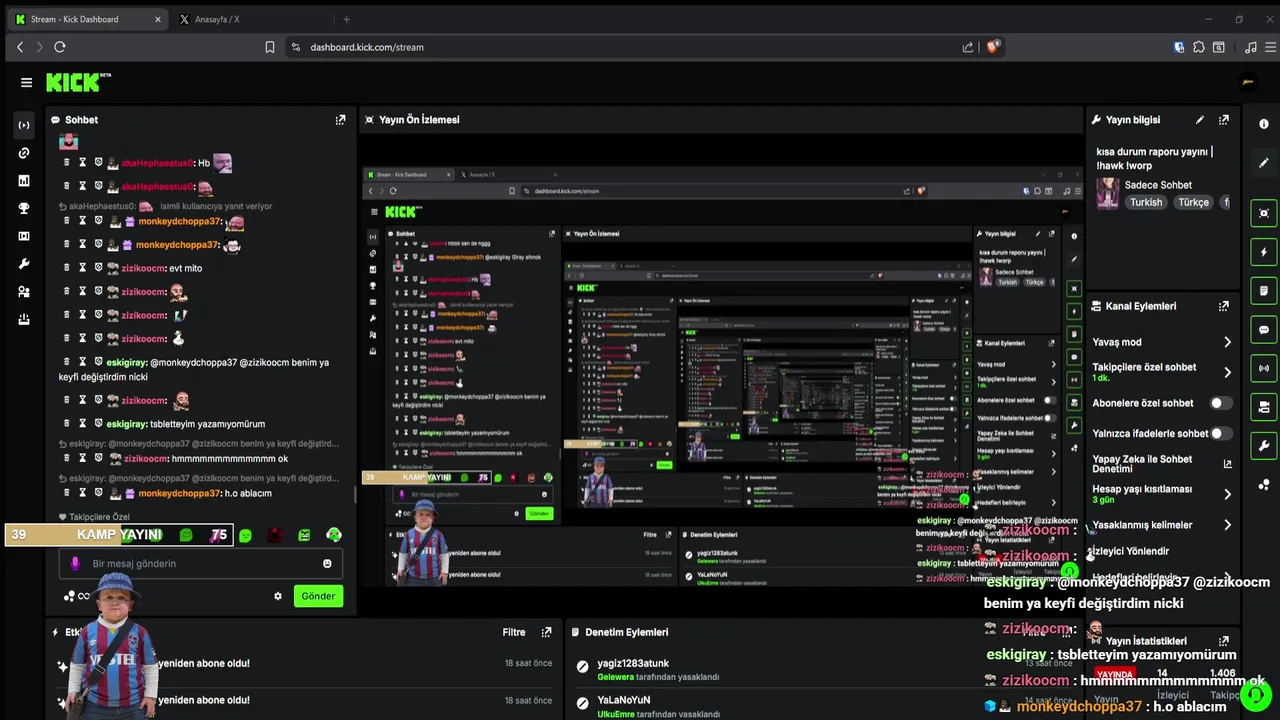Focus the 'Bir mesaj gönderin' input

click(x=200, y=563)
